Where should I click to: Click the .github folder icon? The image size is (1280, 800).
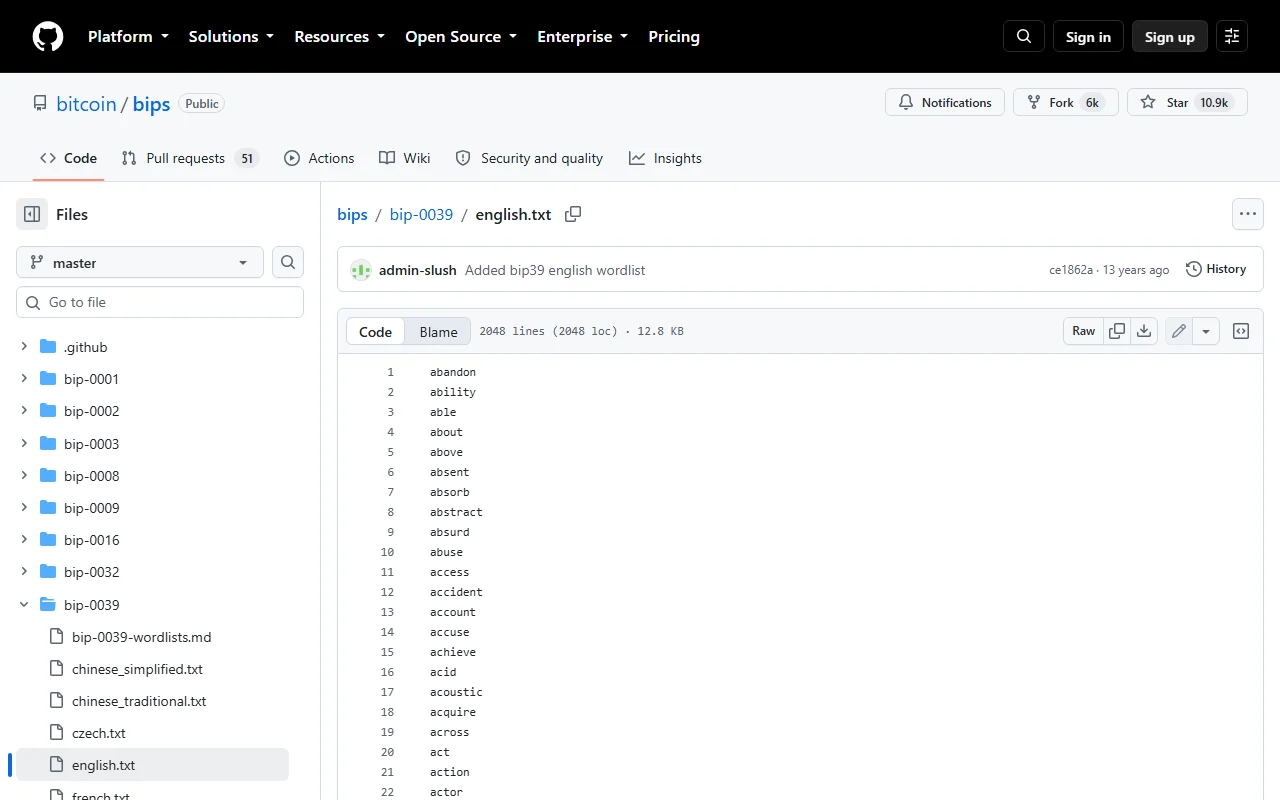click(48, 347)
